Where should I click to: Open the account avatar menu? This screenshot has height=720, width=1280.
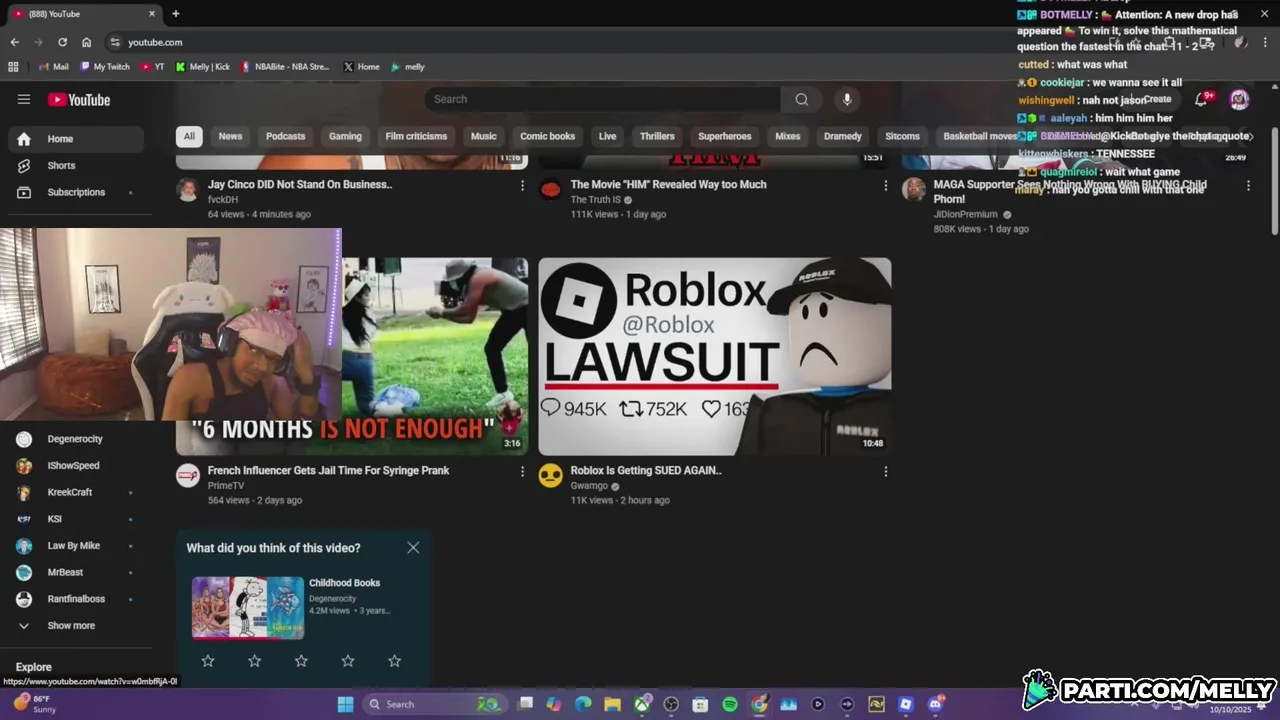[x=1239, y=99]
